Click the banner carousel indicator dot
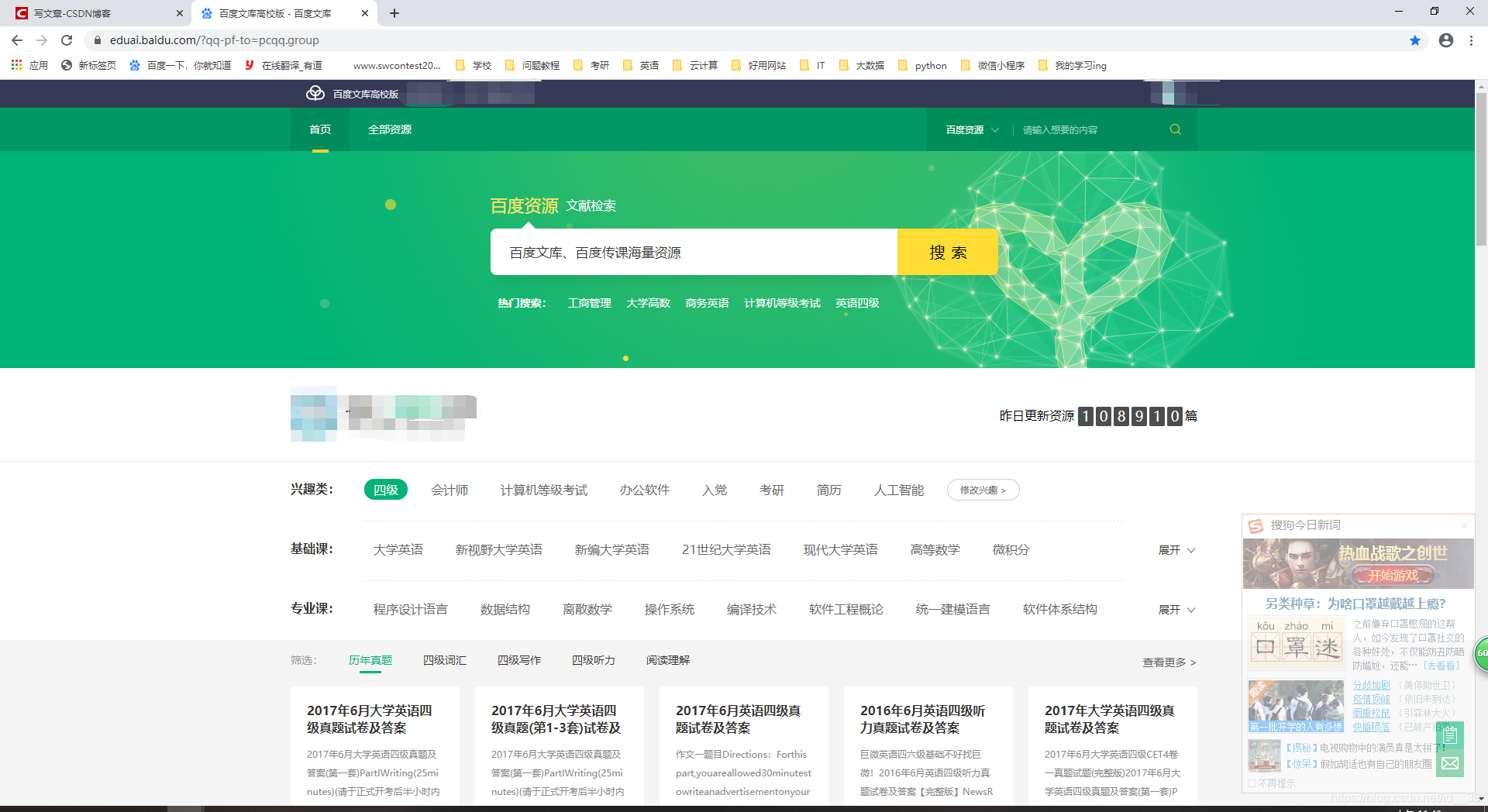1488x812 pixels. coord(625,358)
